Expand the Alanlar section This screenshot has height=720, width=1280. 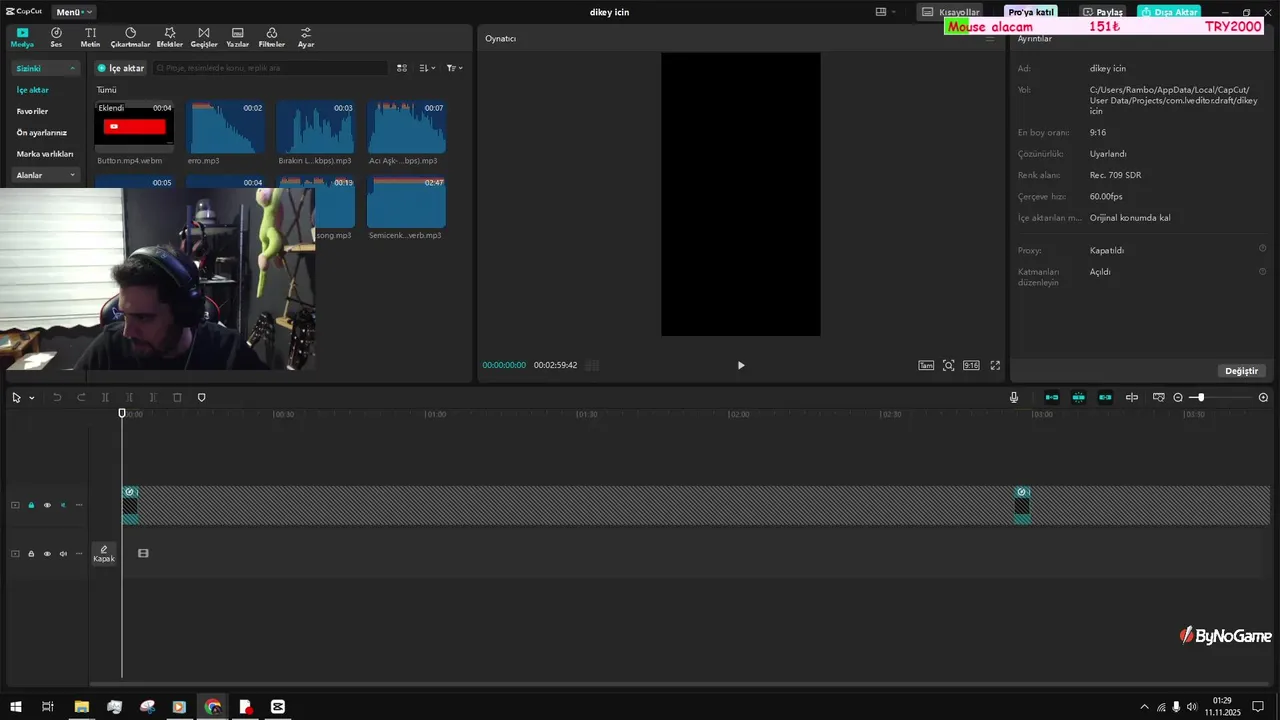(45, 175)
